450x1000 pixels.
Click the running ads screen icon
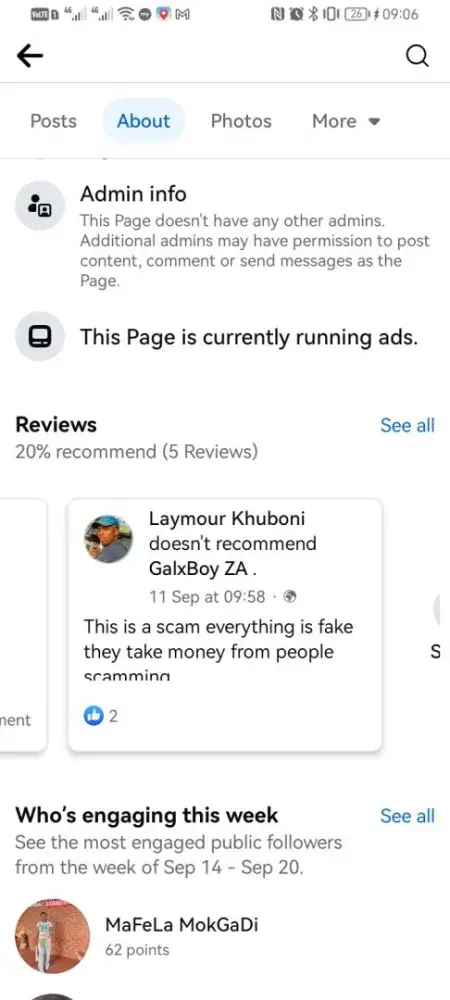click(x=40, y=336)
